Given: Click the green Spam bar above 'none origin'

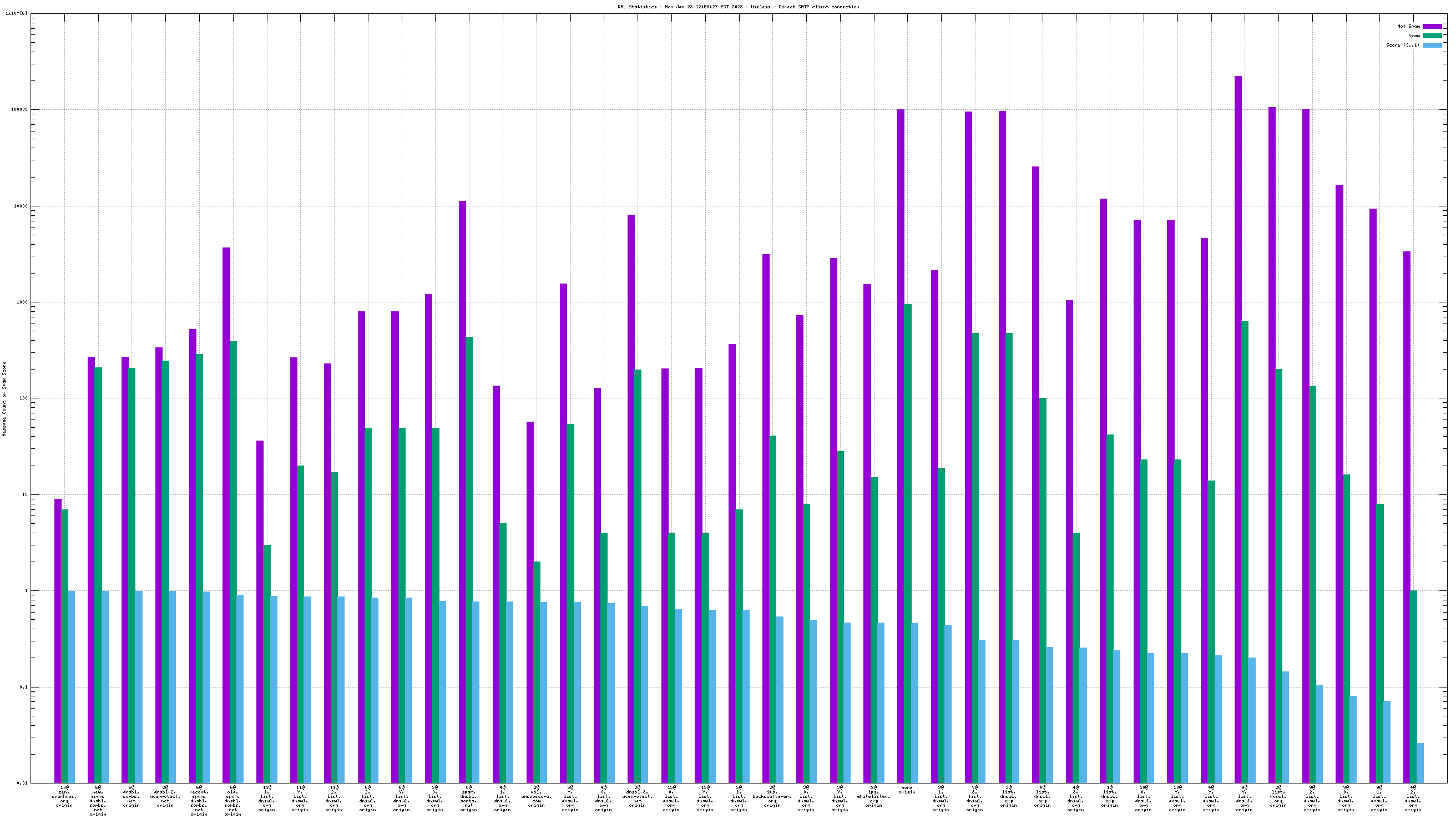Looking at the screenshot, I should [908, 543].
